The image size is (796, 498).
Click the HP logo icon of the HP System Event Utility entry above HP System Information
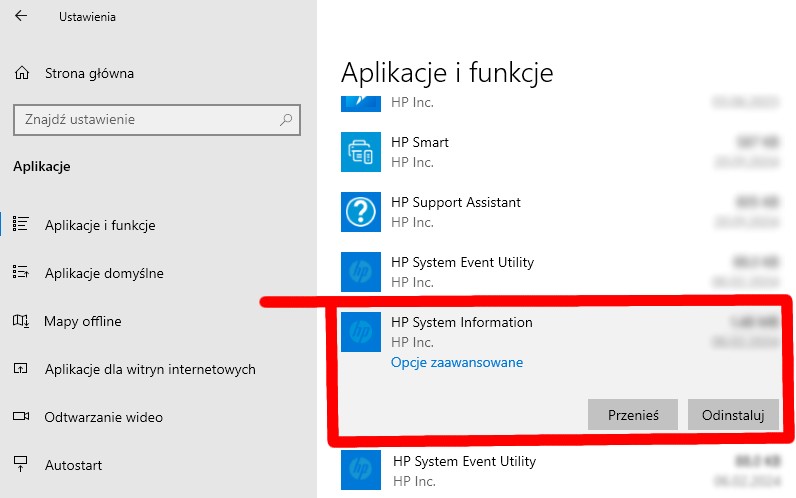click(360, 272)
